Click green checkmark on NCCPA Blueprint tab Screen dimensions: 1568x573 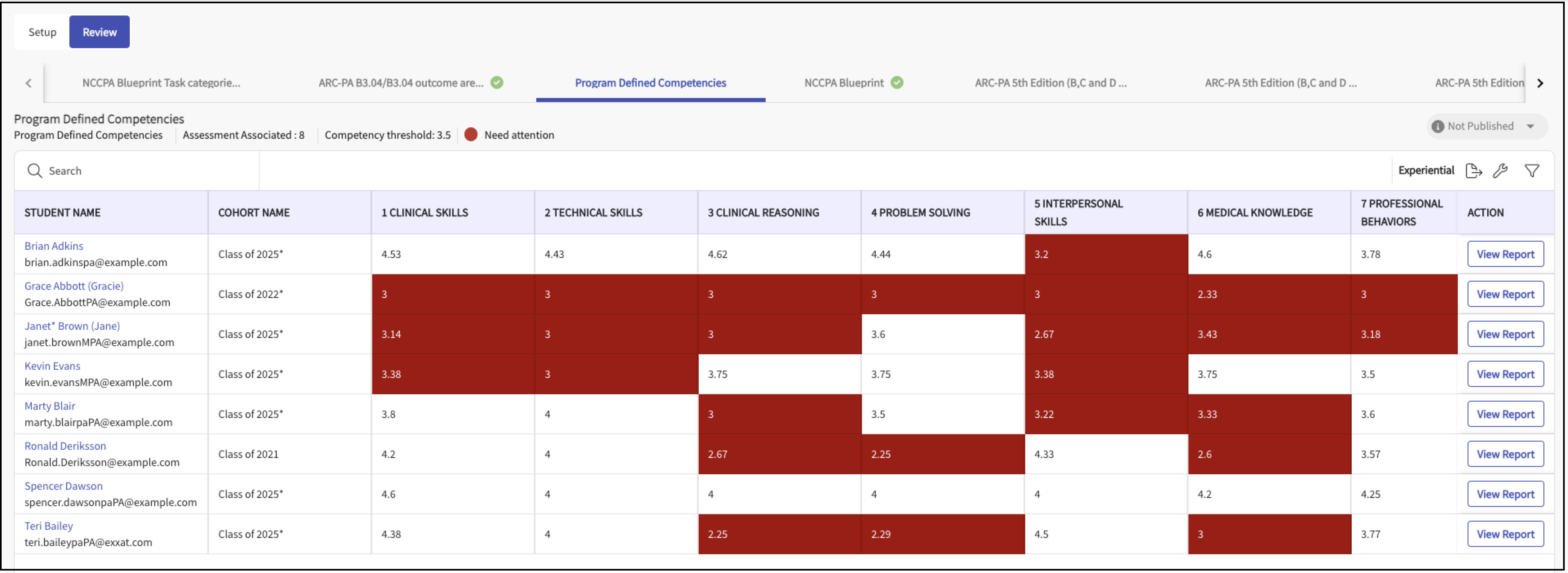coord(897,83)
